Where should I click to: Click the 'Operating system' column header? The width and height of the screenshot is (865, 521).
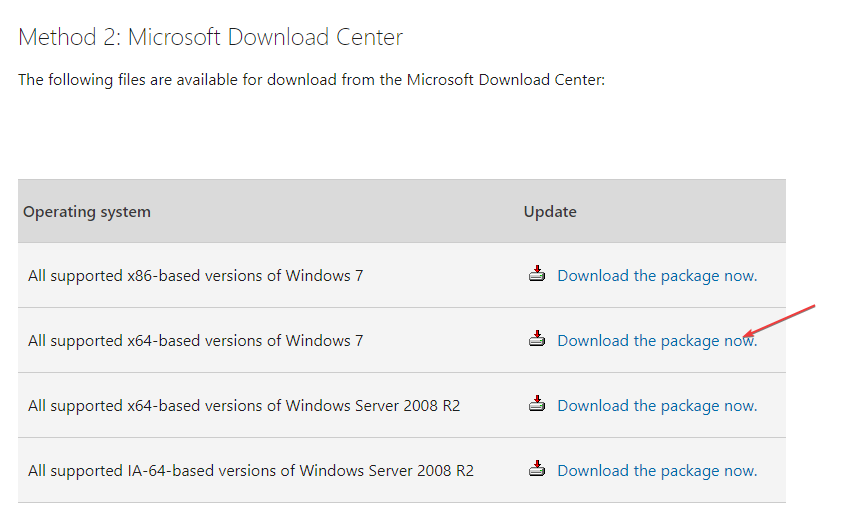[x=87, y=212]
